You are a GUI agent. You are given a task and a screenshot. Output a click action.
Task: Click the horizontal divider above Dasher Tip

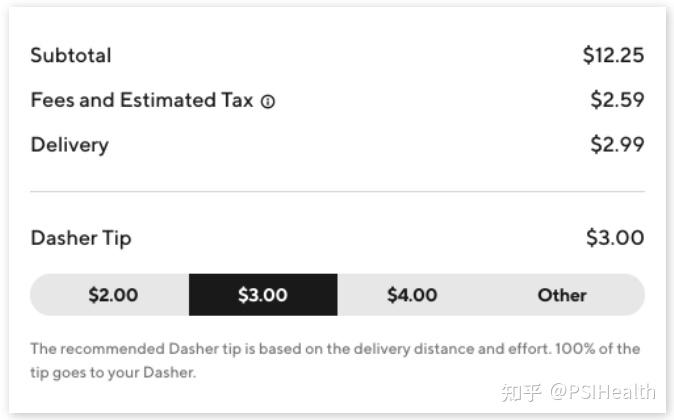point(337,191)
